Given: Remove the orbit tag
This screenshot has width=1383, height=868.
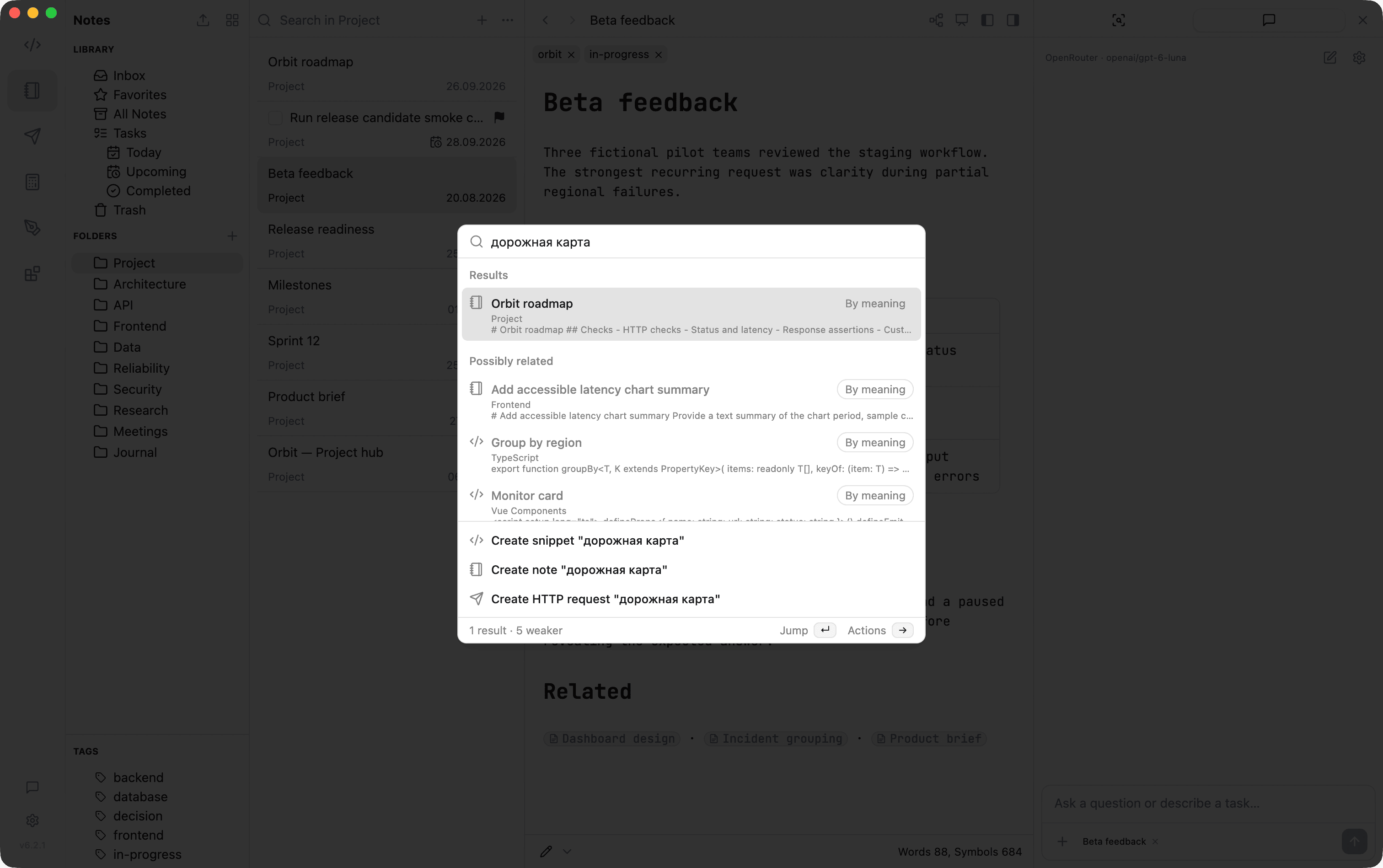Looking at the screenshot, I should click(571, 54).
